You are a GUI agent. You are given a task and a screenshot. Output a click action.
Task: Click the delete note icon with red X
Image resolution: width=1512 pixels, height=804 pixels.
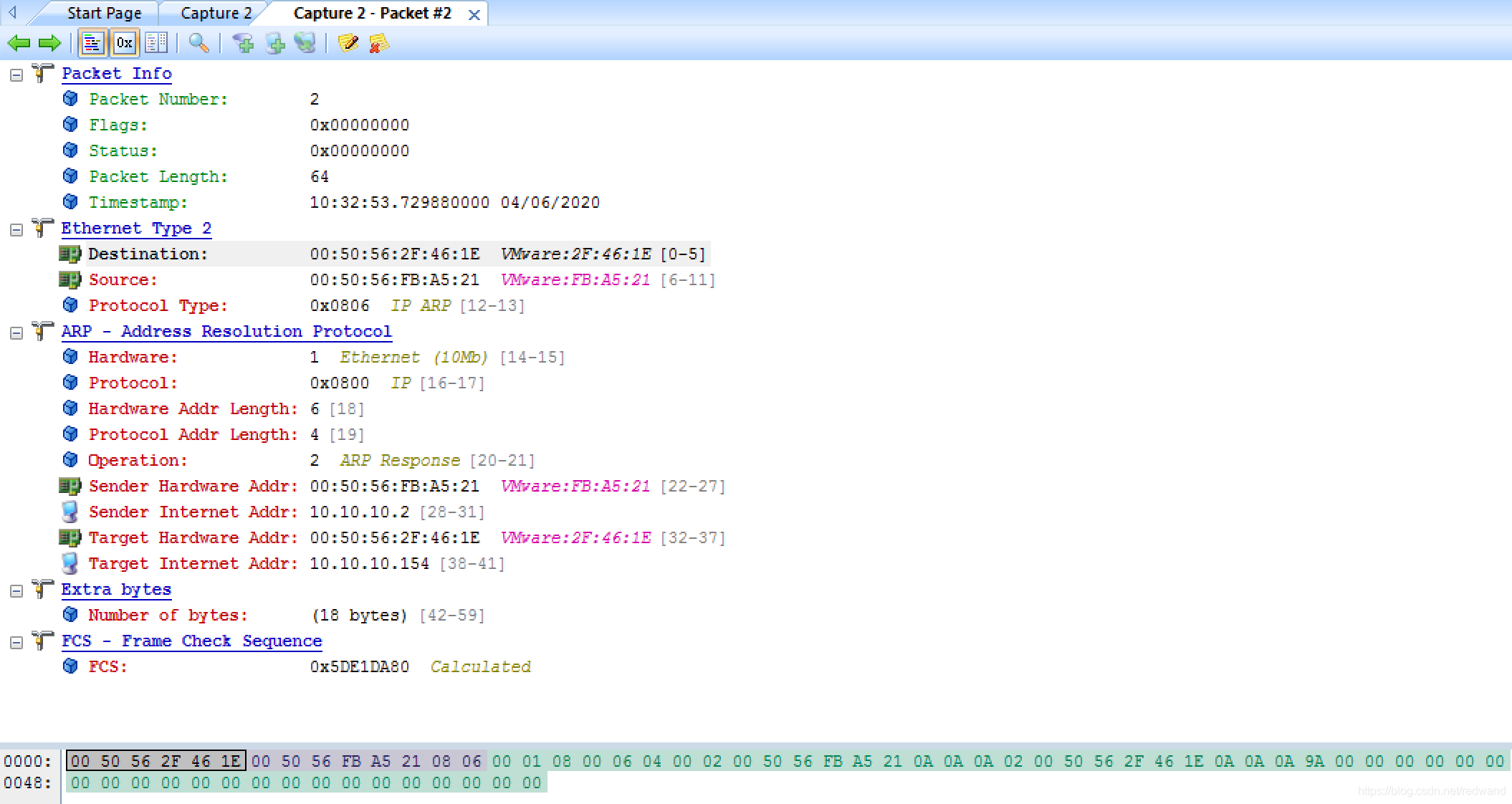pyautogui.click(x=378, y=43)
